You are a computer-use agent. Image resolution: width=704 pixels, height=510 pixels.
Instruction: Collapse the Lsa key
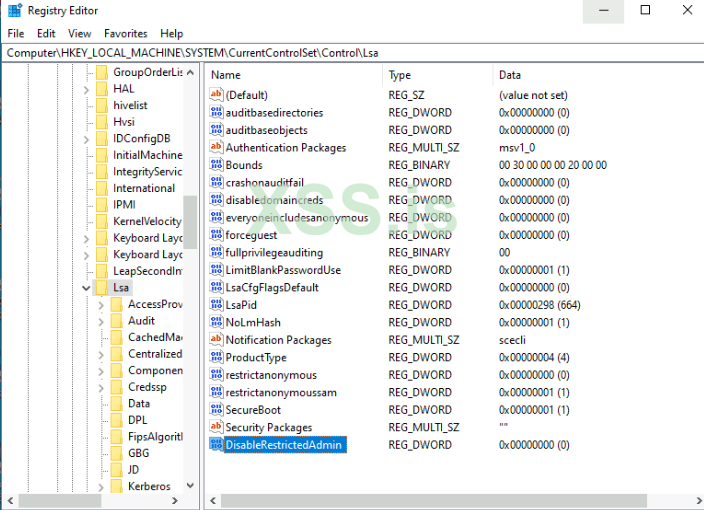[x=86, y=288]
